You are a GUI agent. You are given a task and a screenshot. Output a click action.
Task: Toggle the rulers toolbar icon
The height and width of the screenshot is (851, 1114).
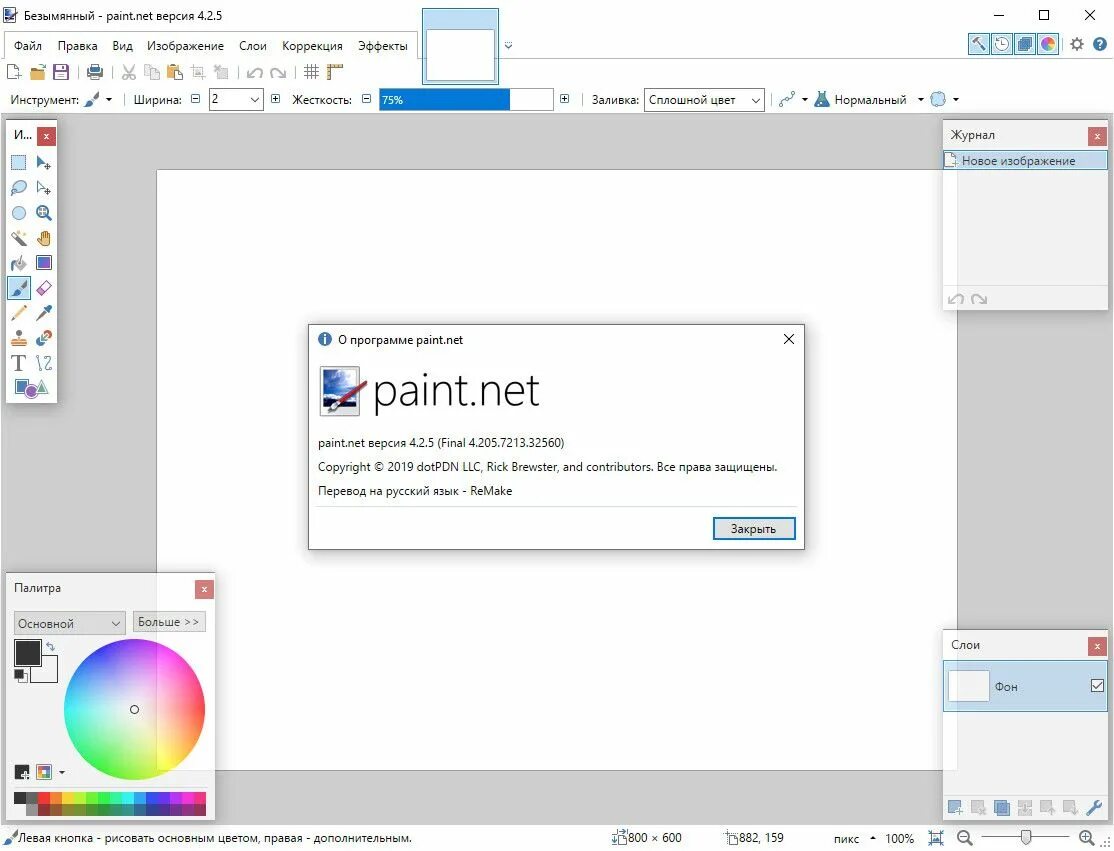335,72
